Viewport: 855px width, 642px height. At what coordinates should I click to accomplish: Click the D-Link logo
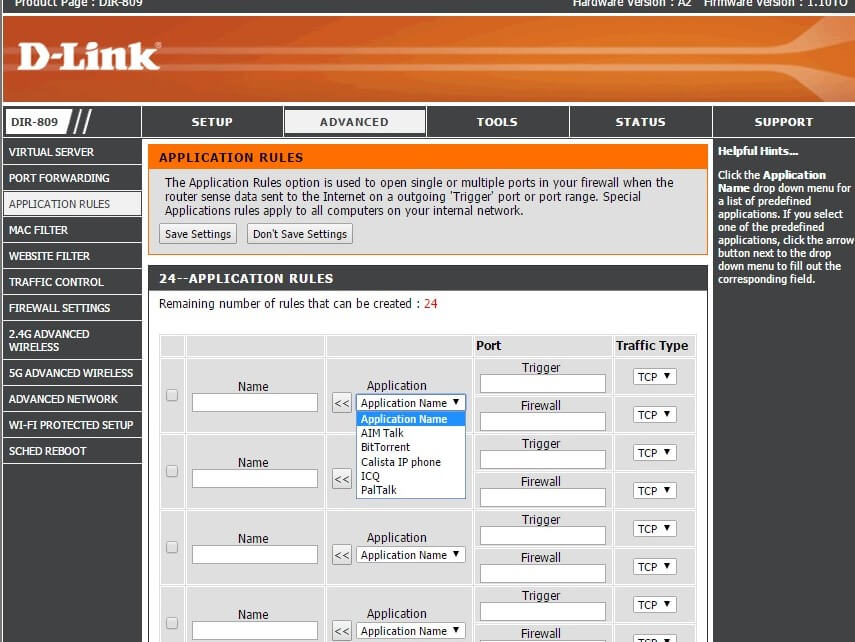pos(89,57)
